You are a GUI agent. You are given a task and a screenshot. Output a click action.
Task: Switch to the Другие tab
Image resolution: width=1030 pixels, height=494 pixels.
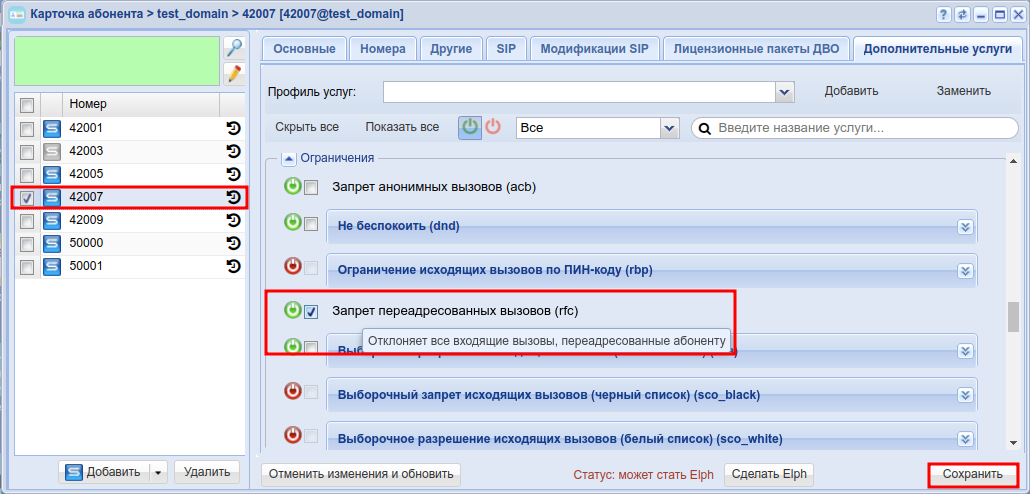[x=451, y=49]
